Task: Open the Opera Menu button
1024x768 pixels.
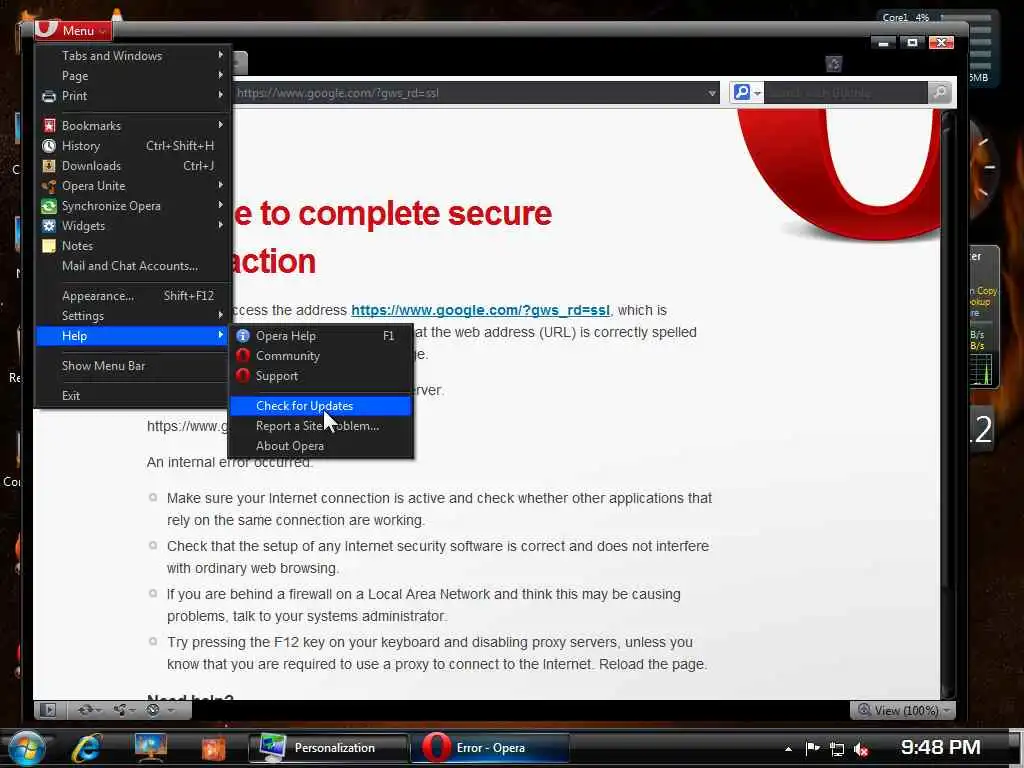Action: tap(73, 30)
